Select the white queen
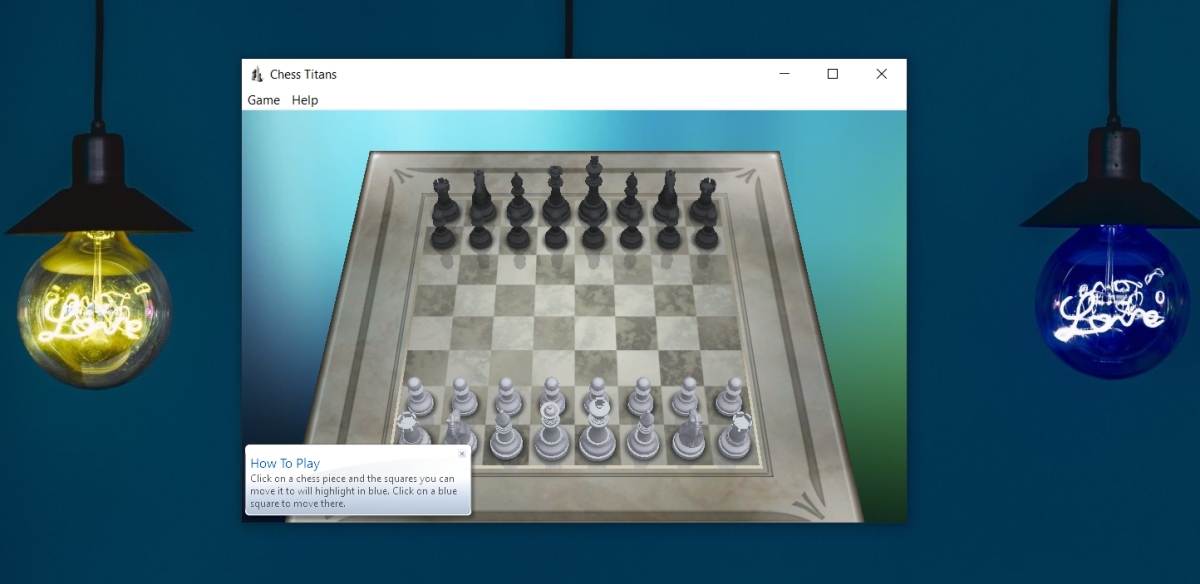The image size is (1200, 584). (550, 431)
